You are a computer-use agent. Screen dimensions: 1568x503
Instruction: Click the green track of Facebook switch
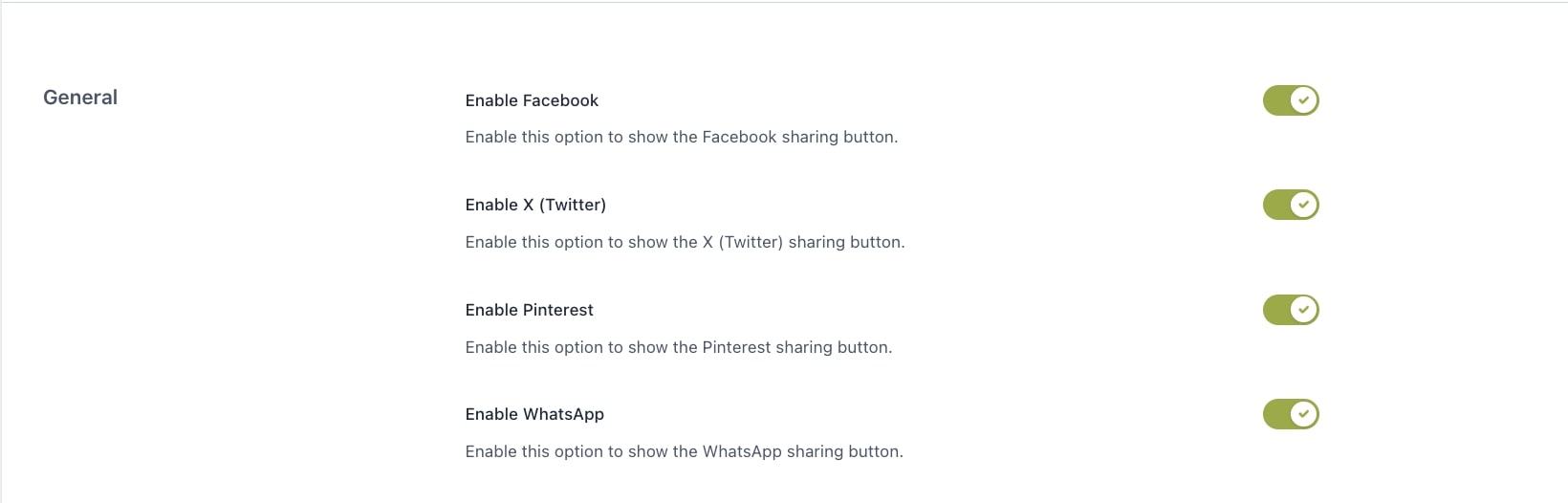coord(1275,100)
